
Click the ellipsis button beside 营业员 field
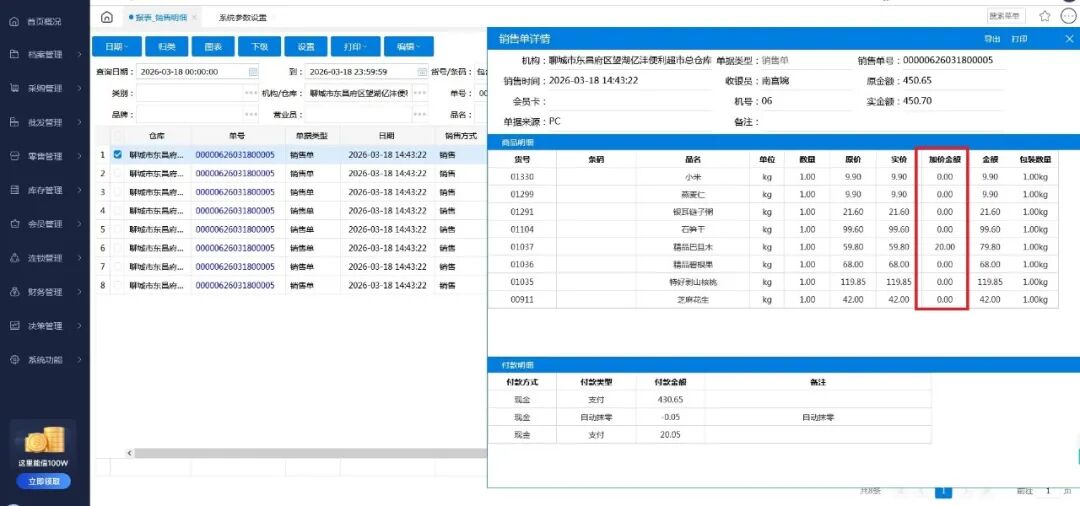point(419,115)
